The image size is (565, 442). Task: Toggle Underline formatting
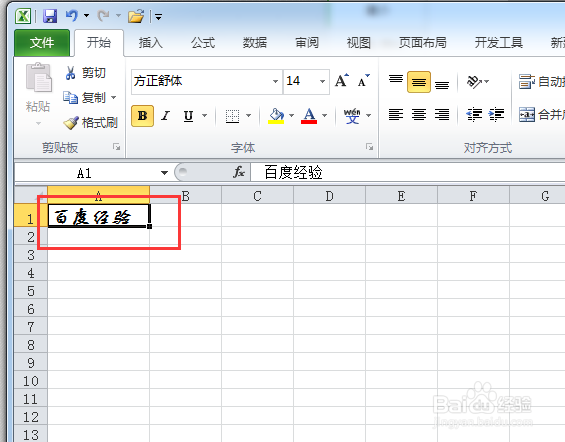pyautogui.click(x=188, y=116)
